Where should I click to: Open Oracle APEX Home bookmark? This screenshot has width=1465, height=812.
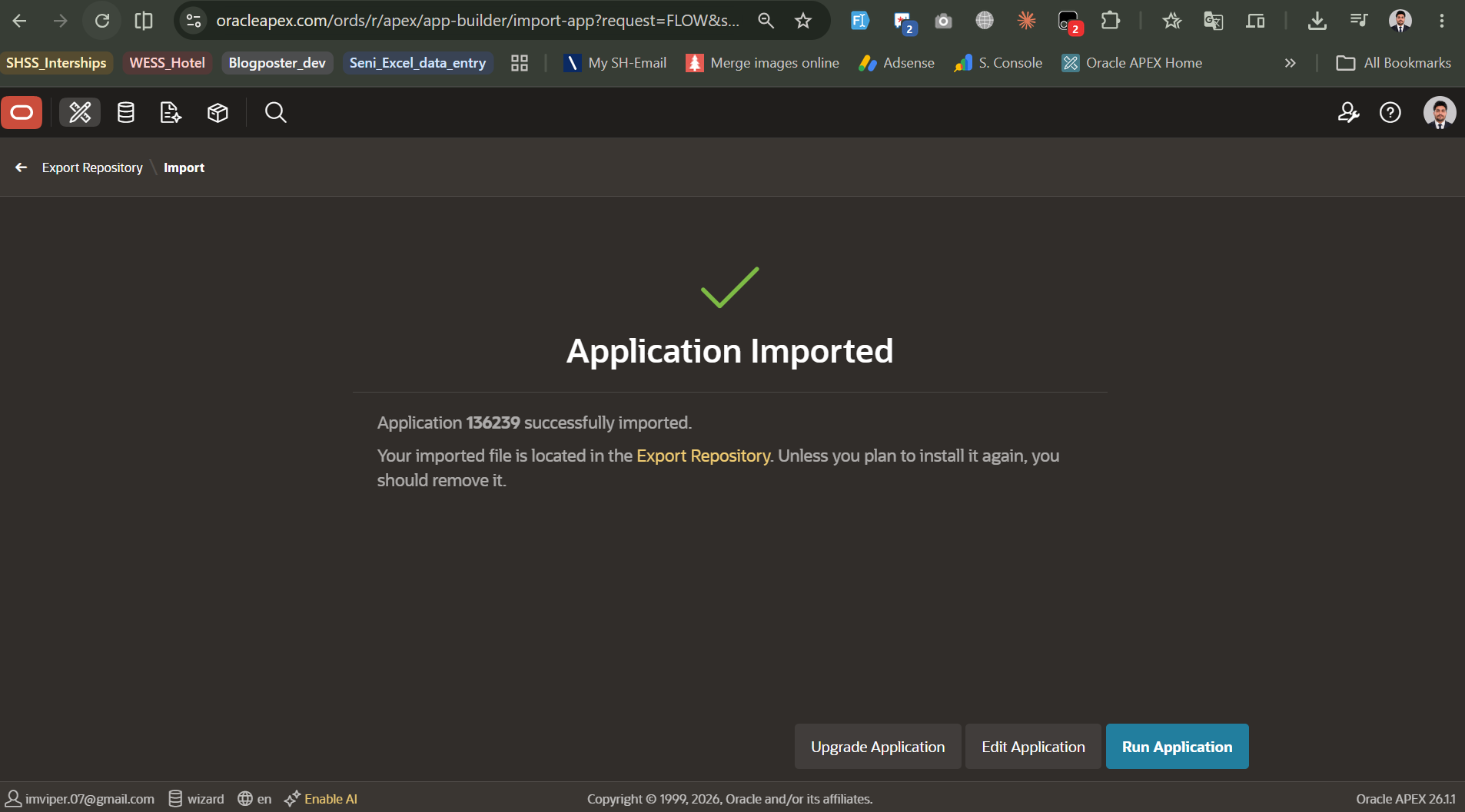1131,63
